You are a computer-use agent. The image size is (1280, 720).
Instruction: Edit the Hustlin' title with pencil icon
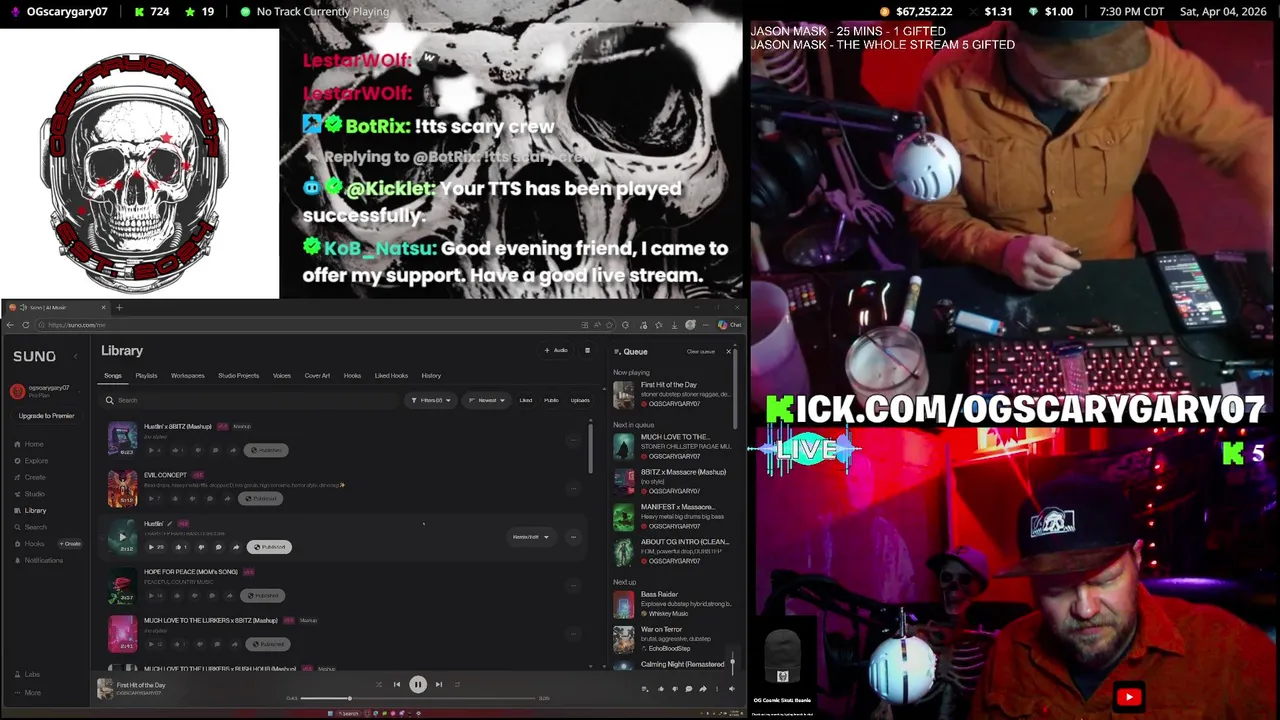pos(169,523)
